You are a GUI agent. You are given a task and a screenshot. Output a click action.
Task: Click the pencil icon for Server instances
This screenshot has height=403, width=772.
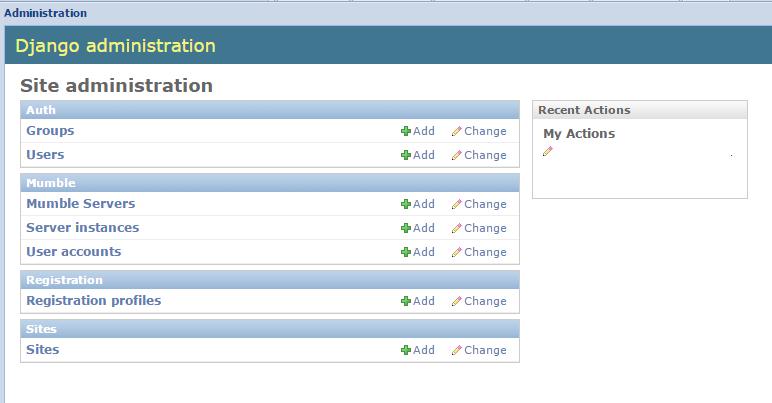[x=457, y=228]
